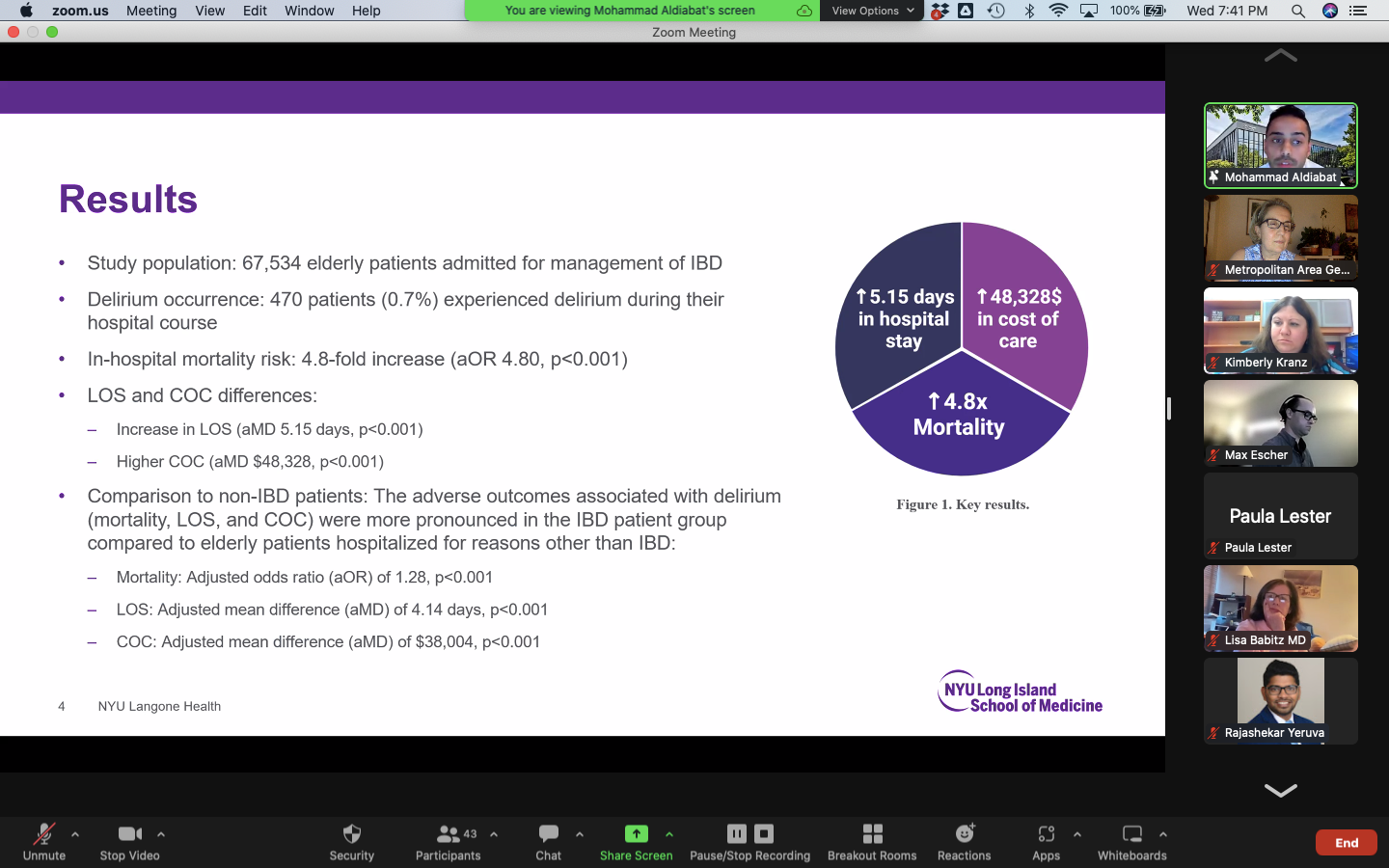This screenshot has height=868, width=1389.
Task: Click the Wed 7:41 PM clock
Action: [1227, 11]
